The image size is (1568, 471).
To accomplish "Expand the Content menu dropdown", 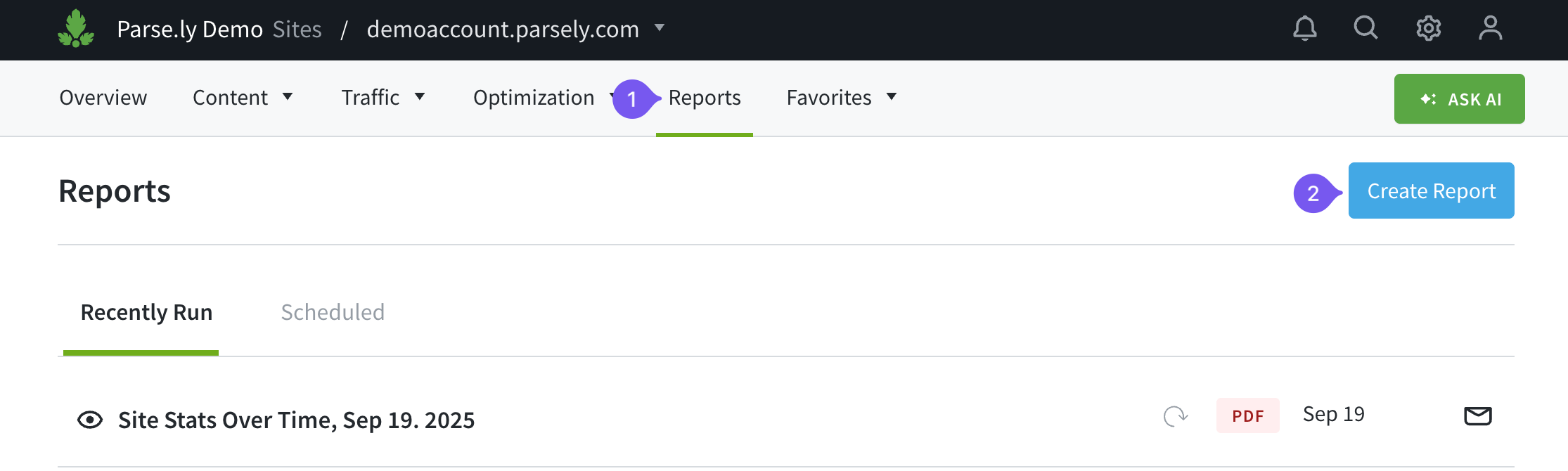I will click(243, 98).
